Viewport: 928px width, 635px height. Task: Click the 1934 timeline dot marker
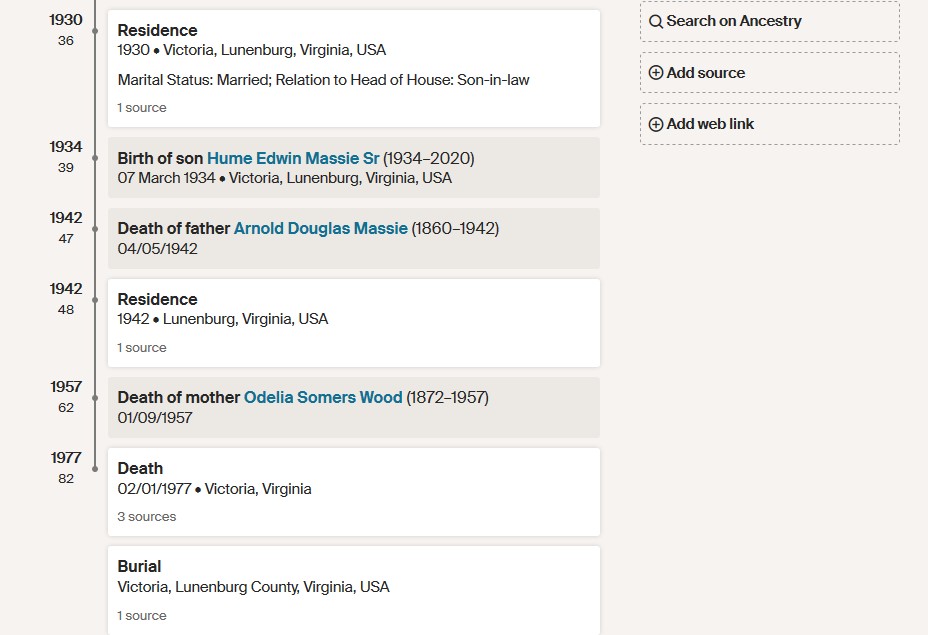coord(95,158)
